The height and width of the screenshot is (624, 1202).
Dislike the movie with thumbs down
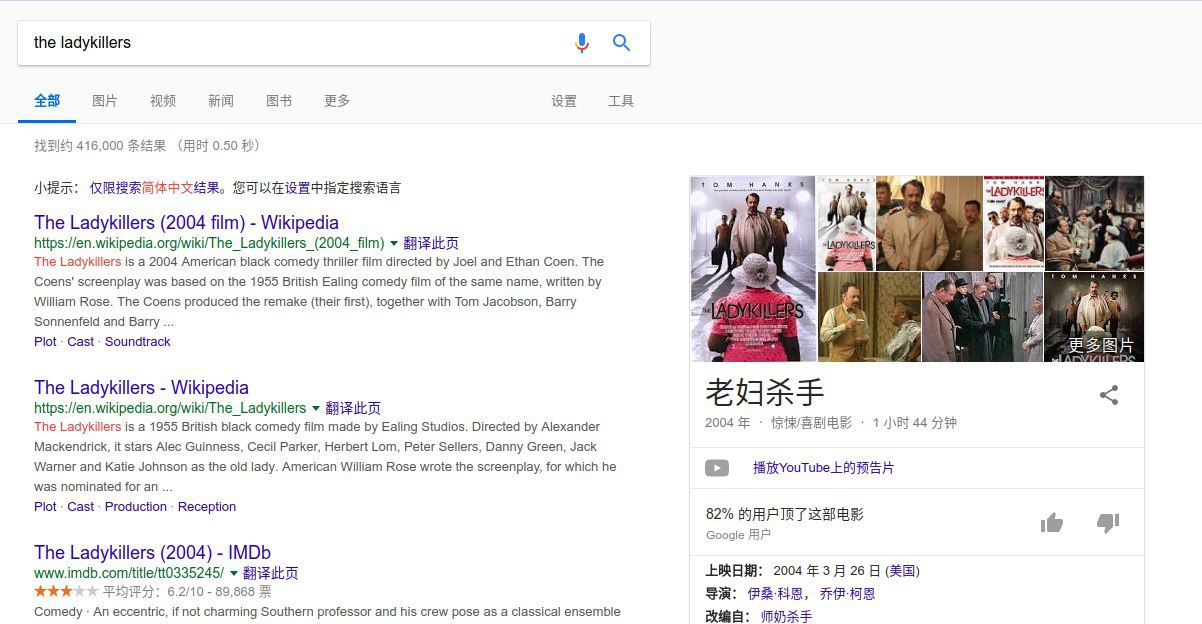tap(1107, 522)
